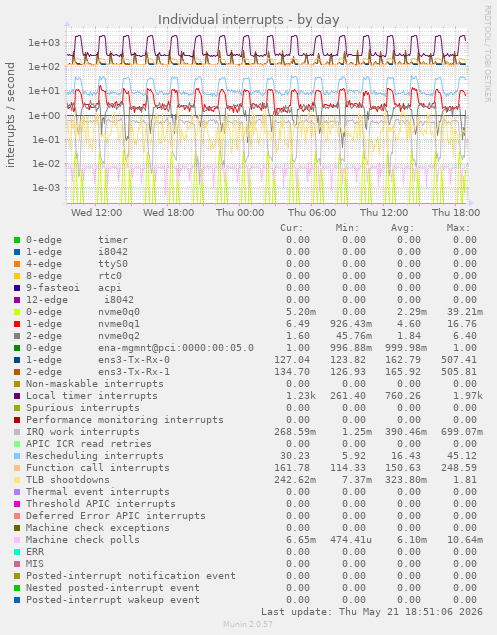Click the yellow TLB shootdowns legend swatch

17,480
